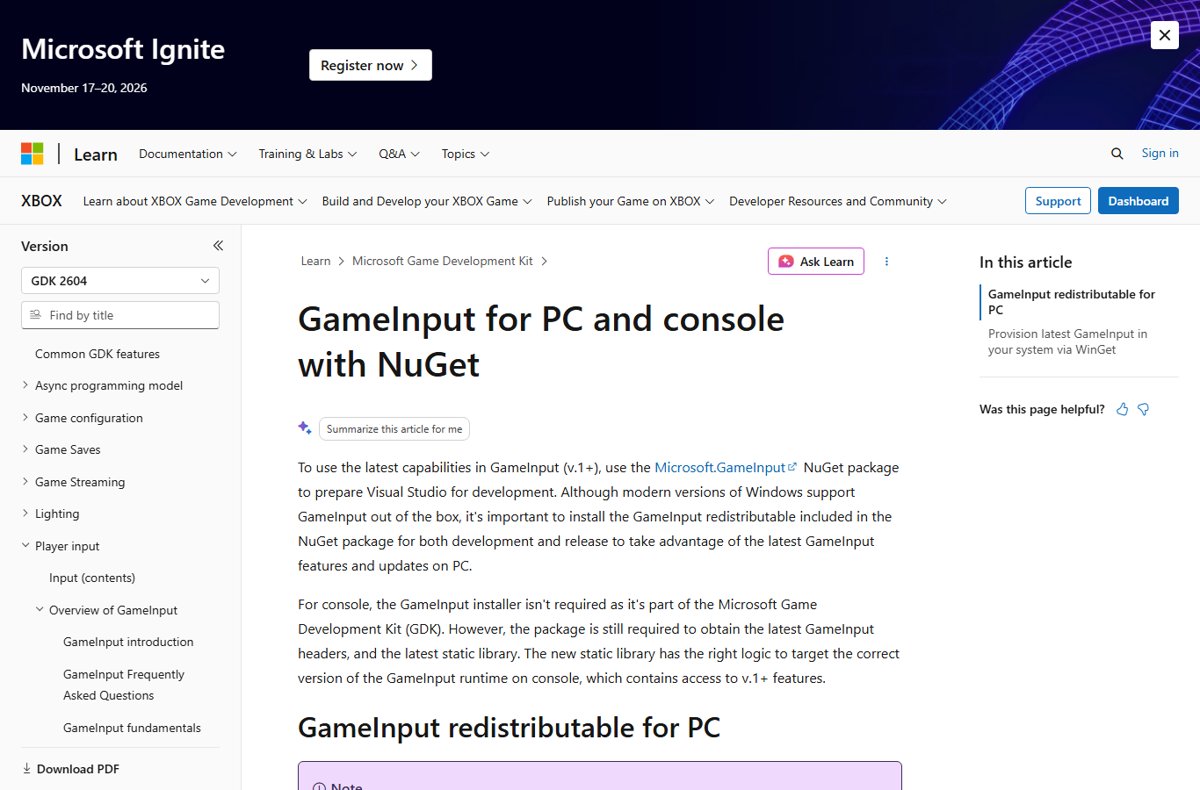This screenshot has height=790, width=1200.
Task: Open Microsoft Game Development Kit breadcrumb
Action: pyautogui.click(x=443, y=261)
